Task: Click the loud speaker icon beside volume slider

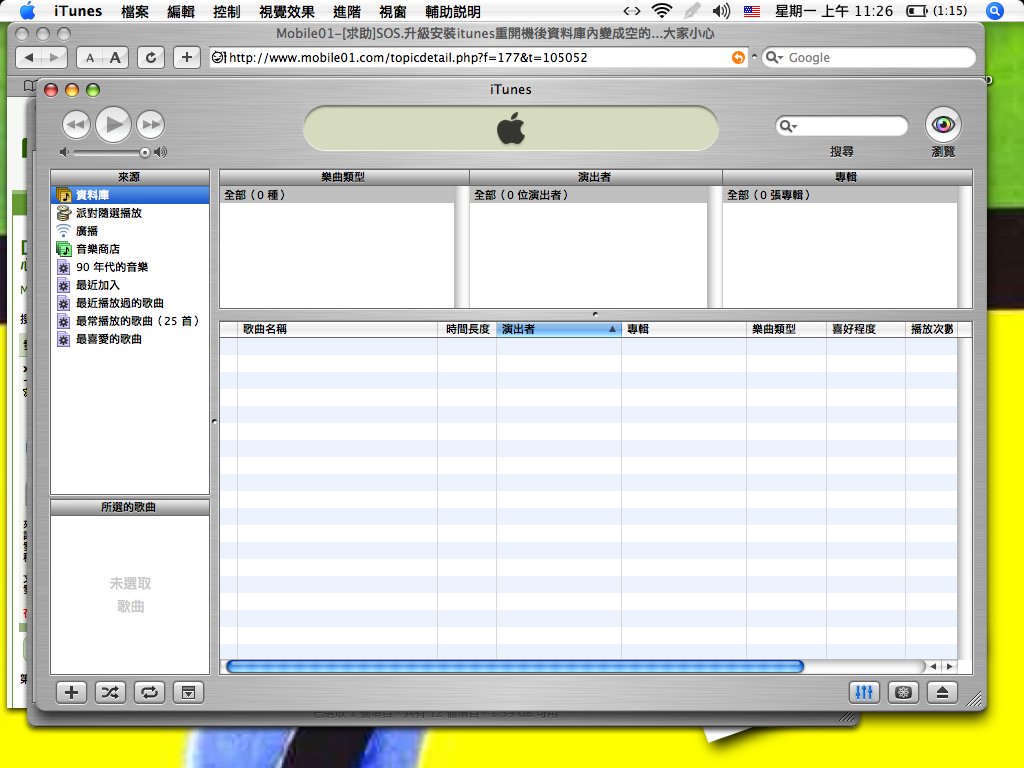Action: pos(161,152)
